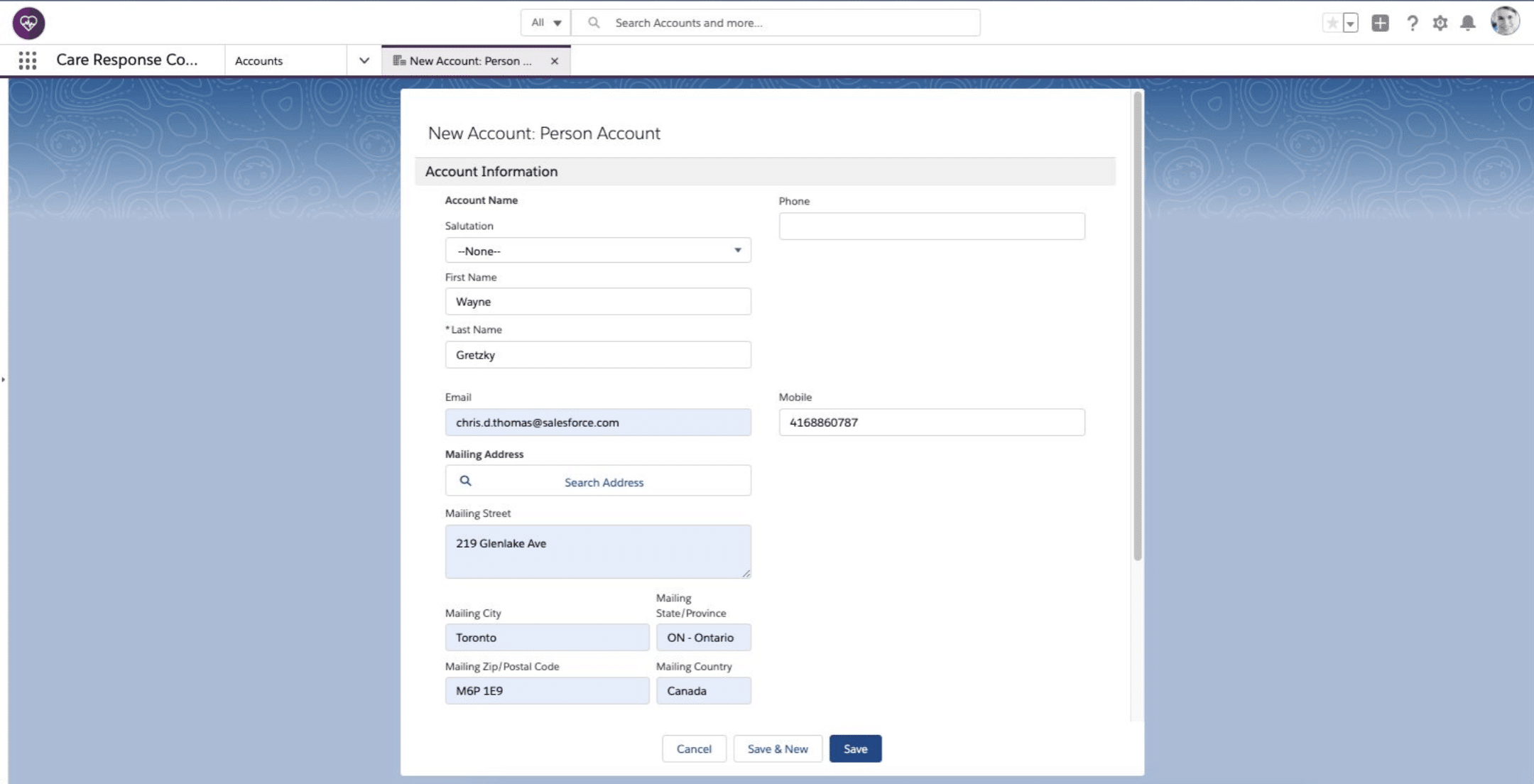Click the form's vertical scrollbar
1534x784 pixels.
(1138, 327)
